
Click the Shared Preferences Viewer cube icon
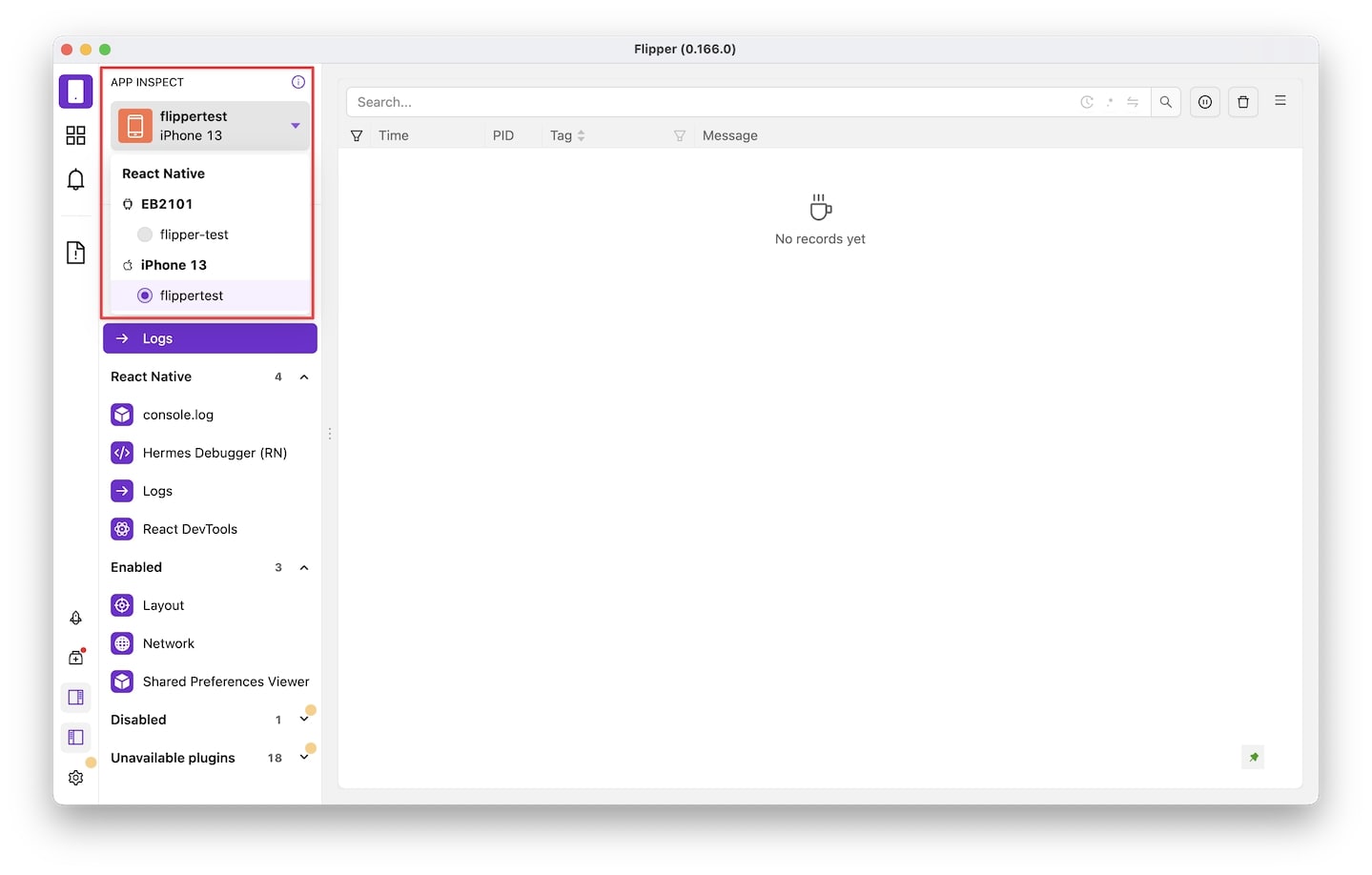(x=122, y=682)
